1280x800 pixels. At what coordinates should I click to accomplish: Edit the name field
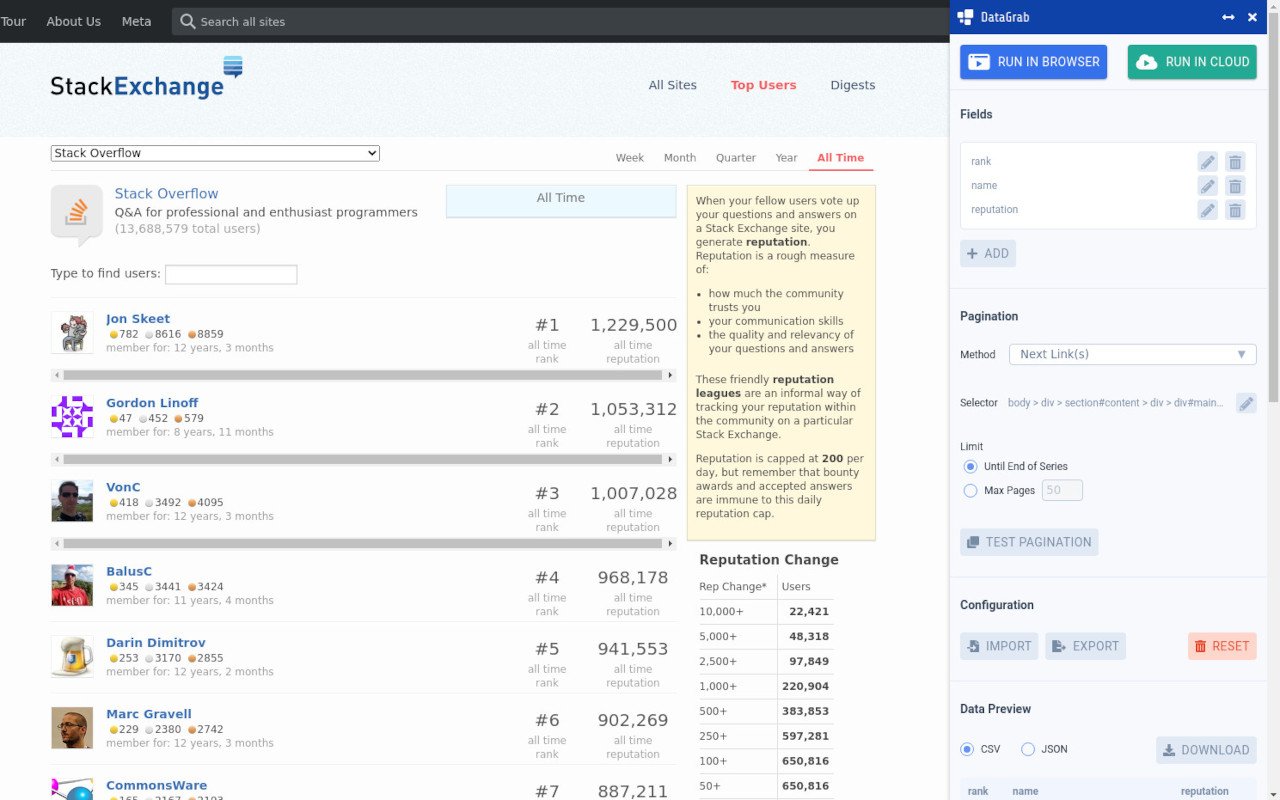1208,186
